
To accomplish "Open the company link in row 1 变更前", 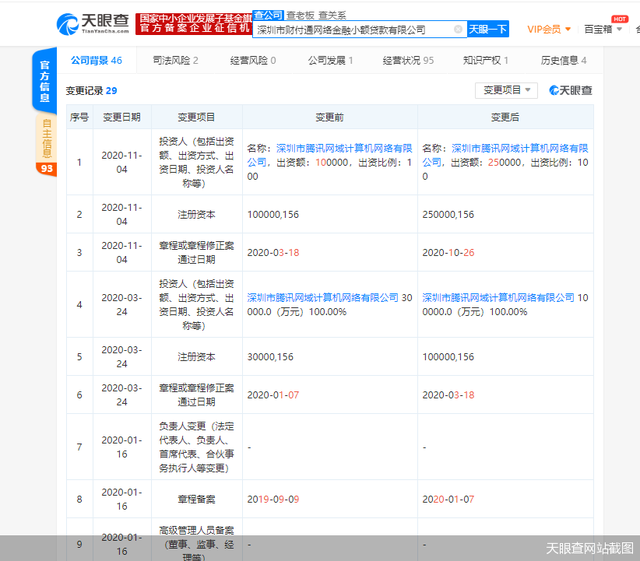I will (330, 155).
